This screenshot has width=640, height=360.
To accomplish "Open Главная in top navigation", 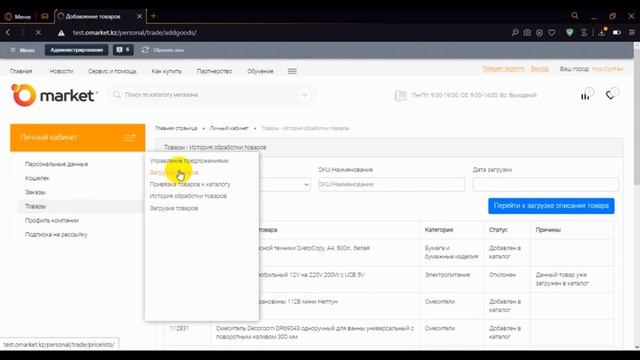I will 21,71.
